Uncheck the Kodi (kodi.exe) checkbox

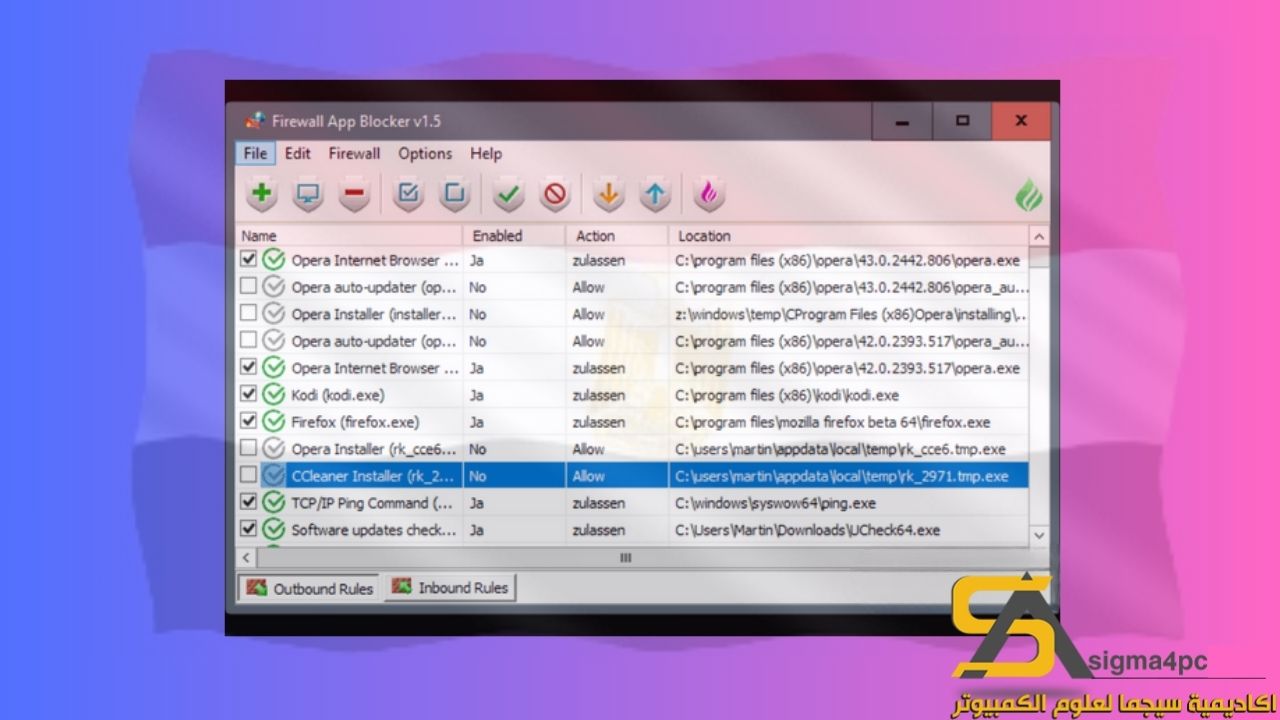pyautogui.click(x=249, y=395)
